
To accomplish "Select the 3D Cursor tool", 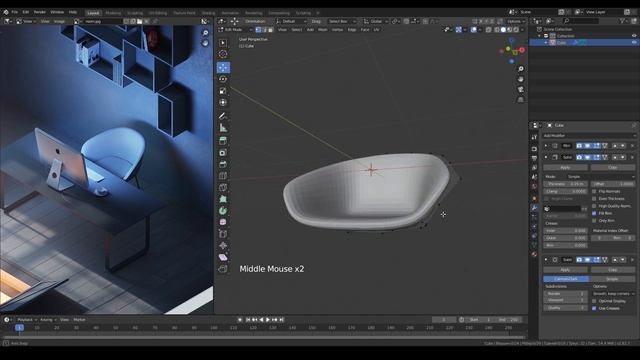I will coord(223,54).
